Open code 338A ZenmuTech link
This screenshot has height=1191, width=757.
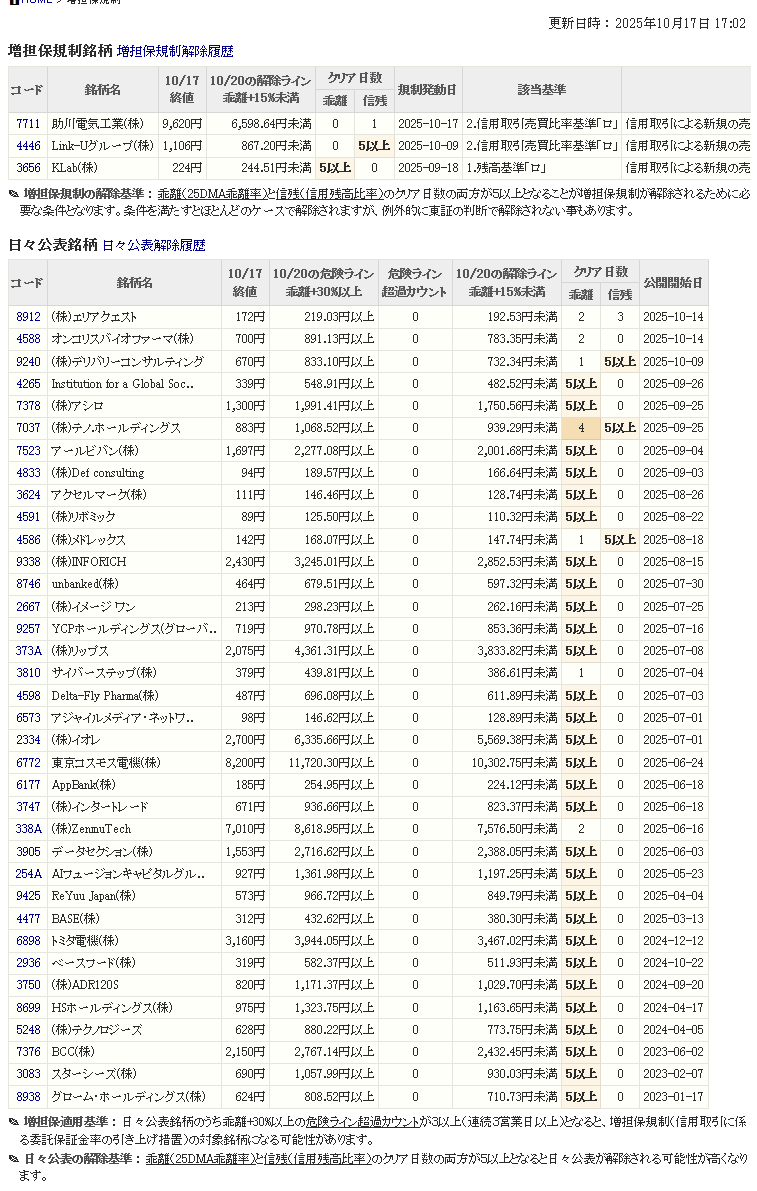[x=28, y=829]
